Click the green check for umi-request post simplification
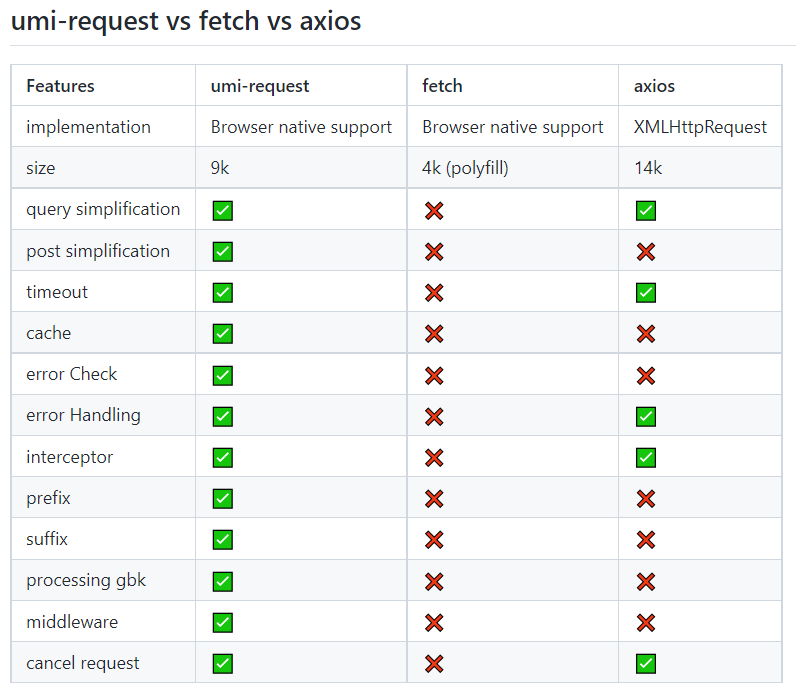 click(222, 251)
